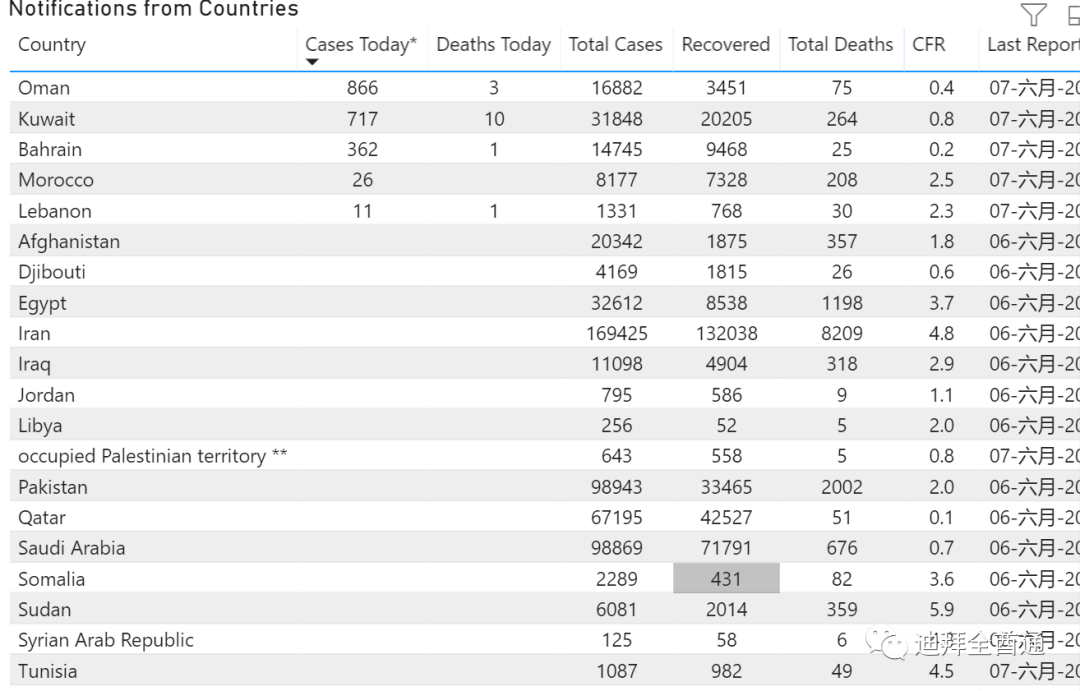The height and width of the screenshot is (691, 1080).
Task: Sort table by Recovered column header
Action: tap(725, 45)
